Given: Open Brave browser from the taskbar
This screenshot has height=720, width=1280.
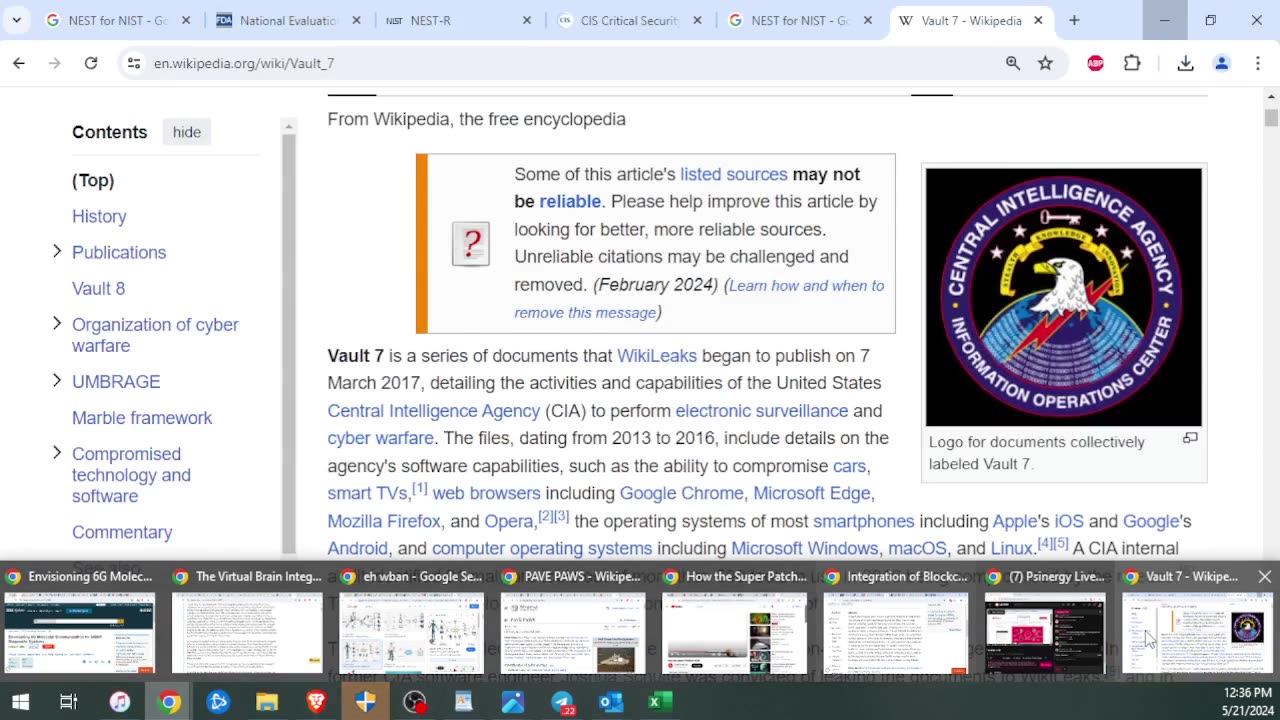Looking at the screenshot, I should tap(316, 702).
